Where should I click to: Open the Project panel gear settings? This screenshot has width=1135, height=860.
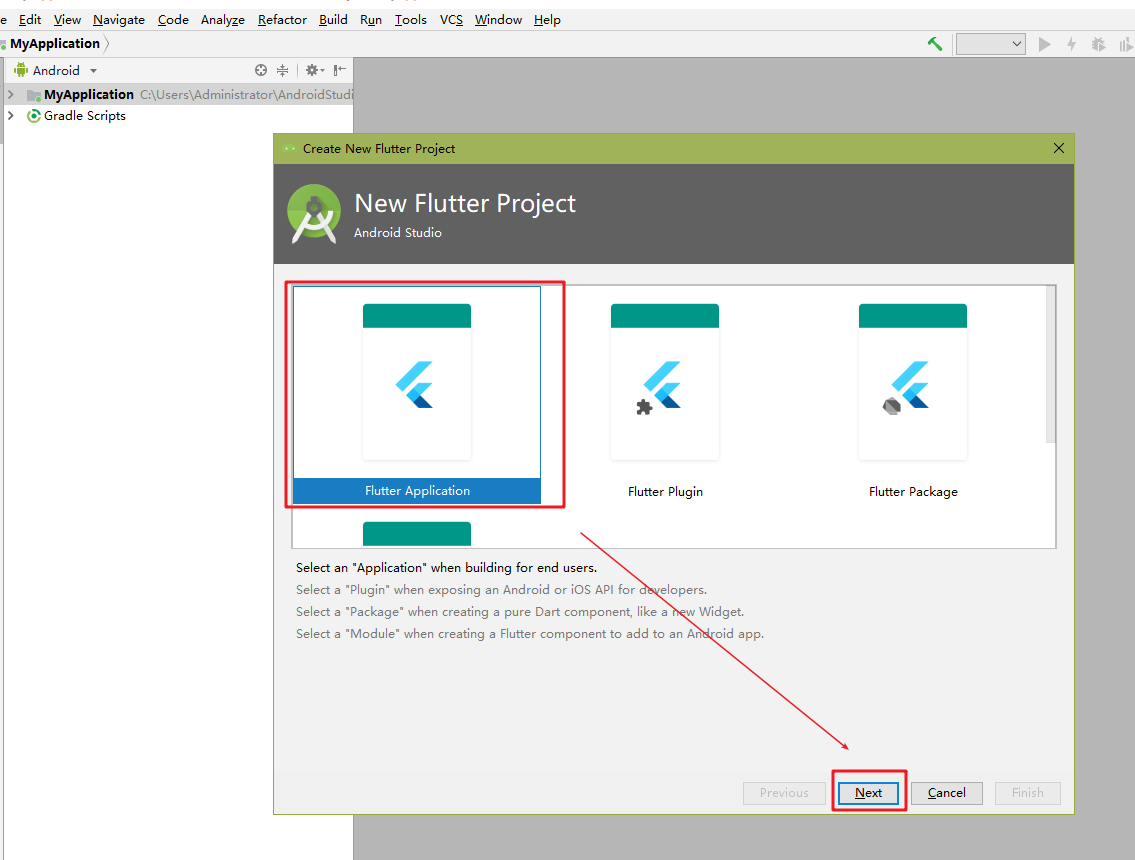coord(314,70)
